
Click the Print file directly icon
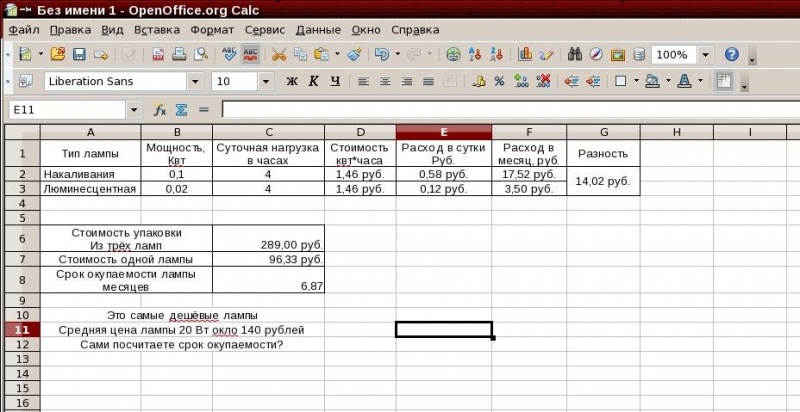coord(179,54)
